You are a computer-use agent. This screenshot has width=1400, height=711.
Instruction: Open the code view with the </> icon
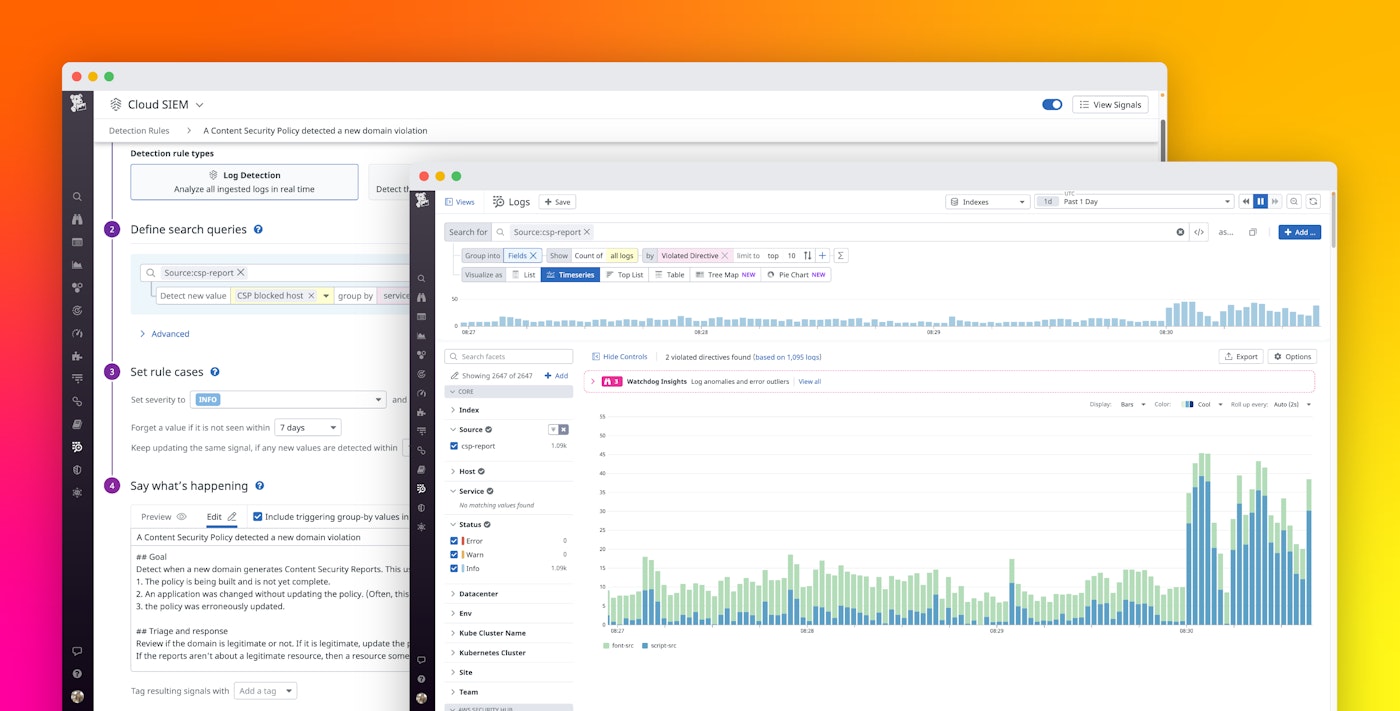point(1199,231)
